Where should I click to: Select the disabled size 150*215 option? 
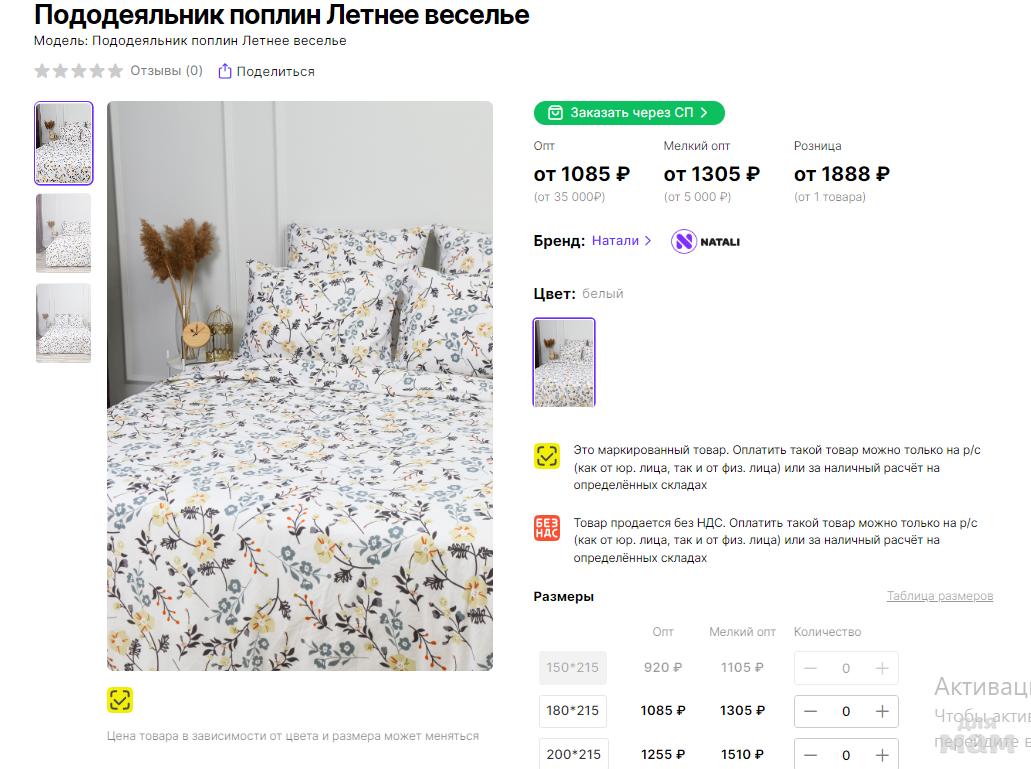click(572, 667)
